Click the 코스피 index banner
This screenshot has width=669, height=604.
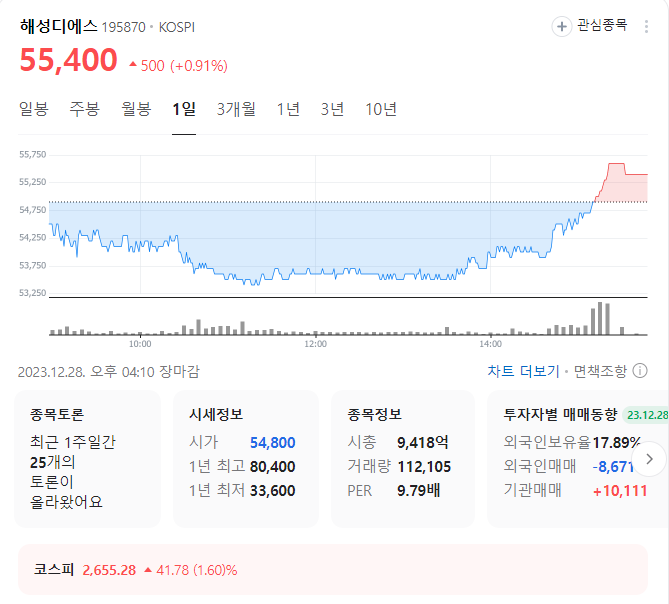[333, 569]
